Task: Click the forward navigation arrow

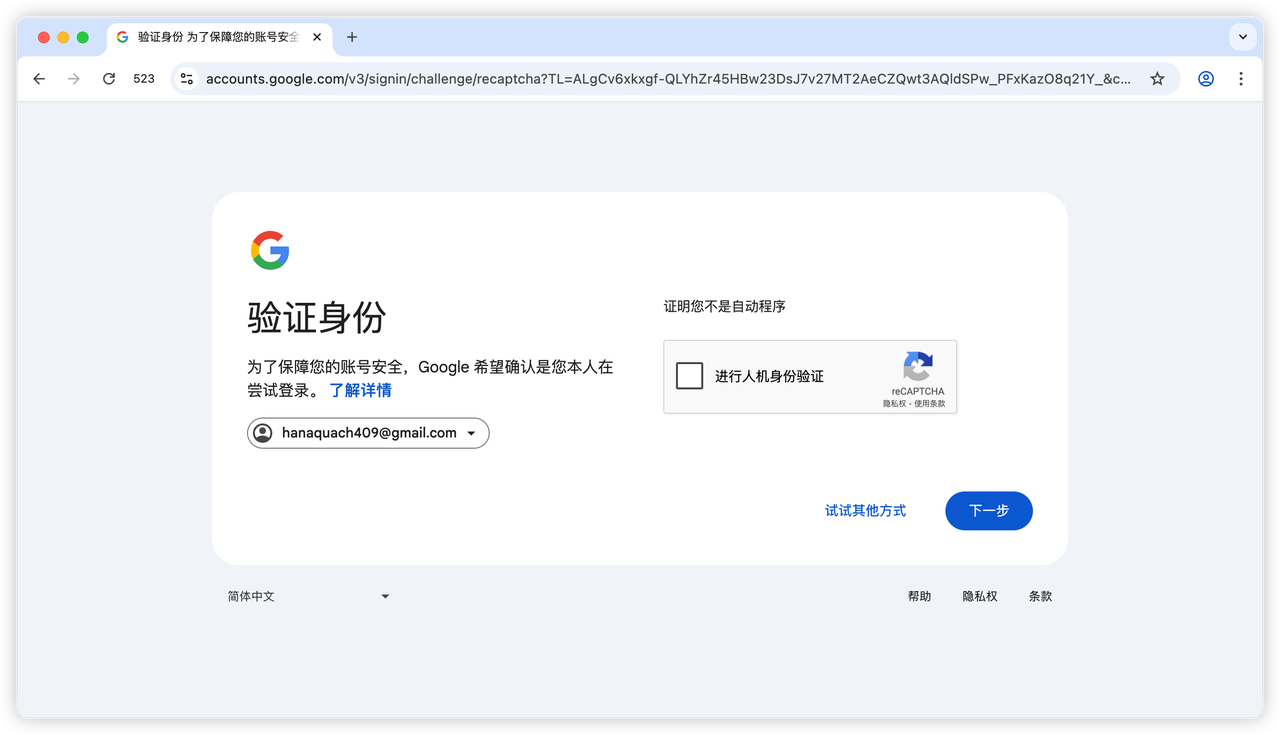Action: pos(73,79)
